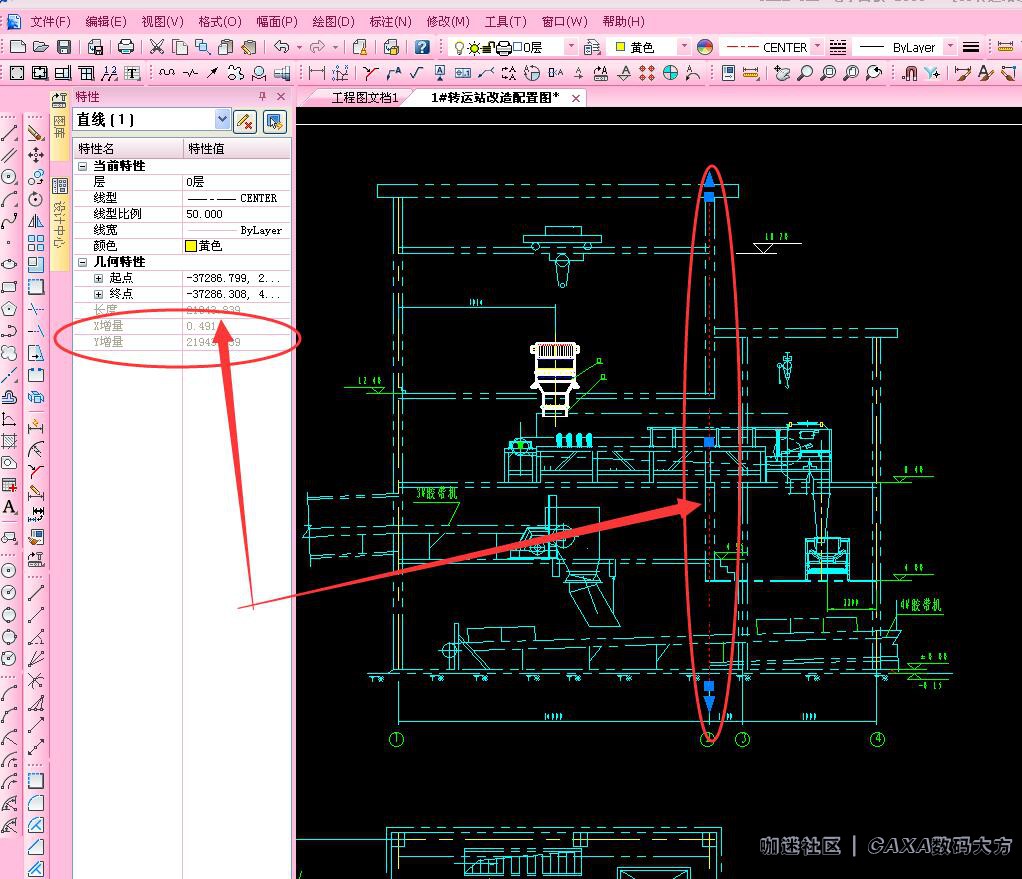Open the 直线 (1) object dropdown
Viewport: 1022px width, 879px height.
pyautogui.click(x=222, y=120)
